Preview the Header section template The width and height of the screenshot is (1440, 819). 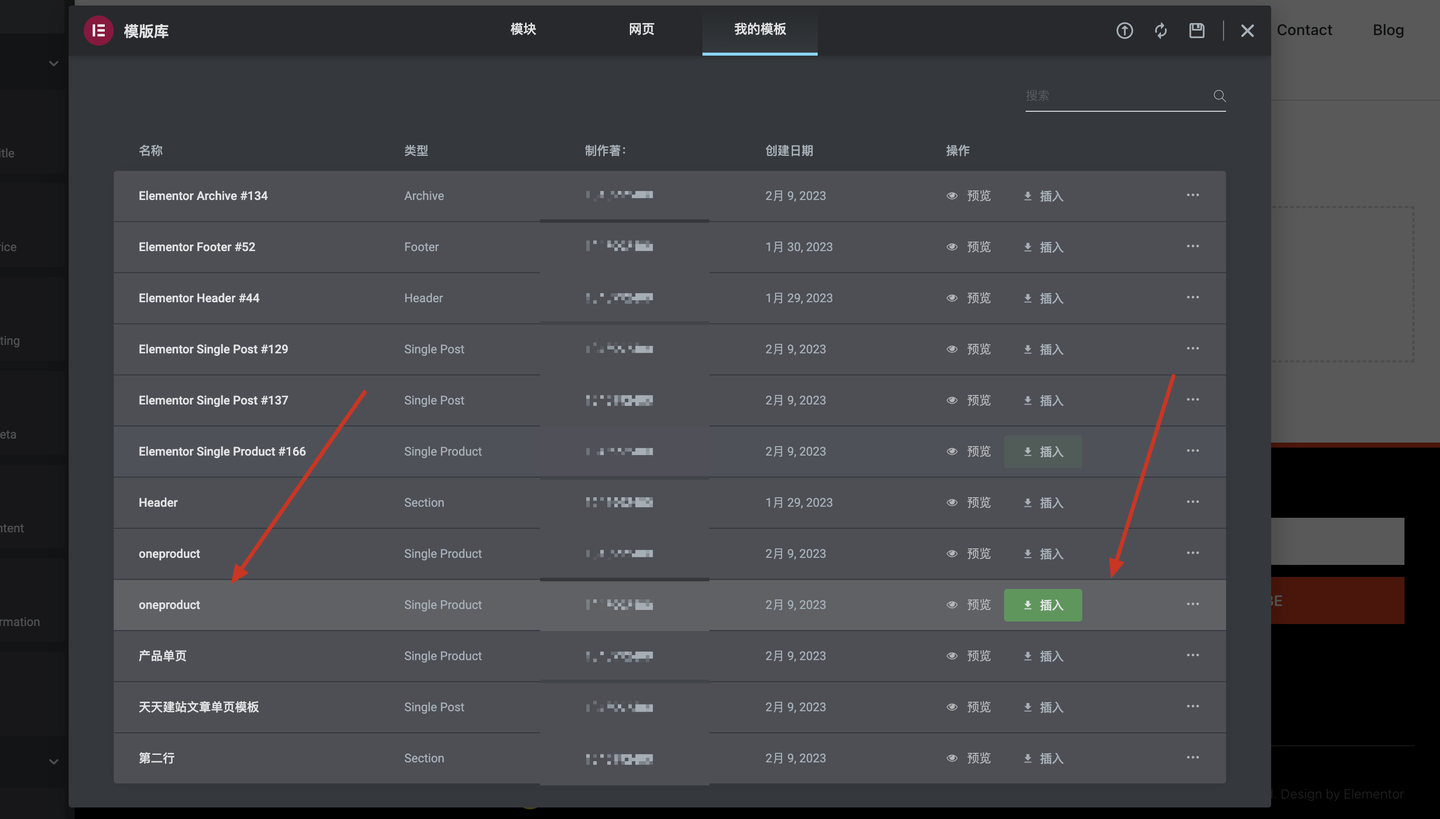click(x=969, y=503)
